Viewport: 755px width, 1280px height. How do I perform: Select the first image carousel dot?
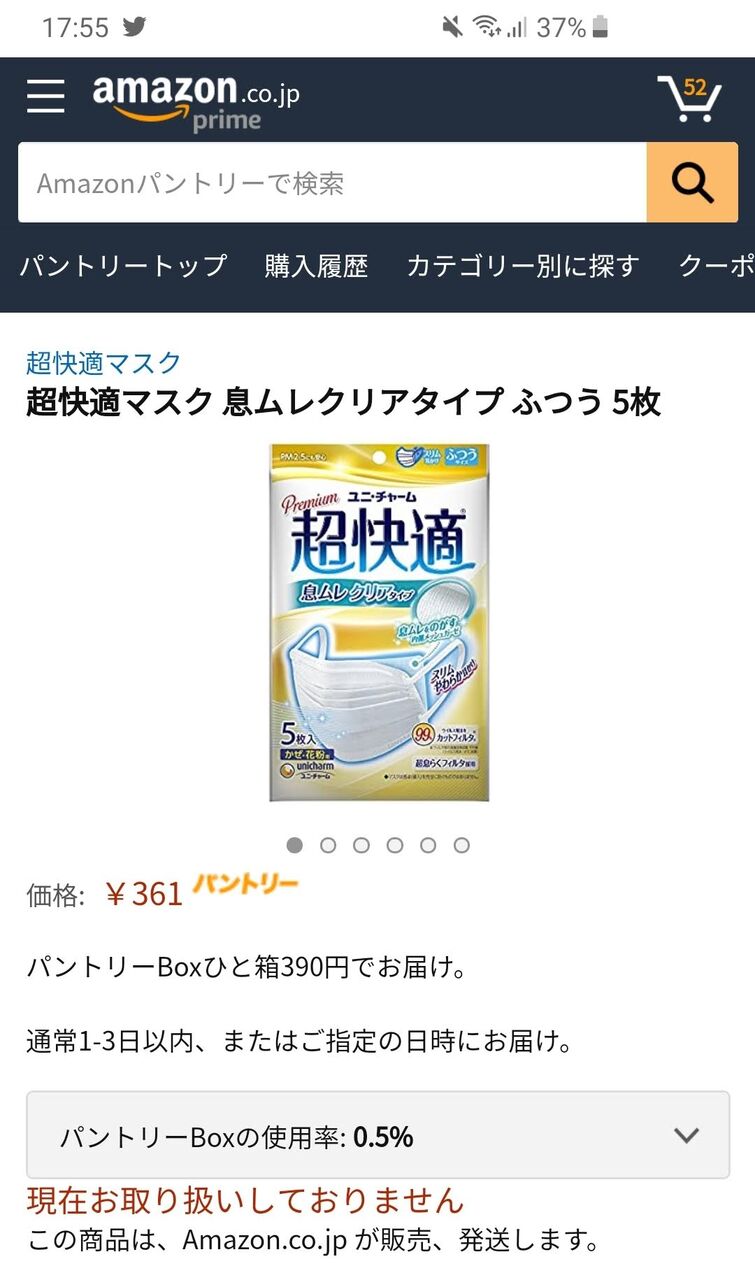(x=294, y=845)
